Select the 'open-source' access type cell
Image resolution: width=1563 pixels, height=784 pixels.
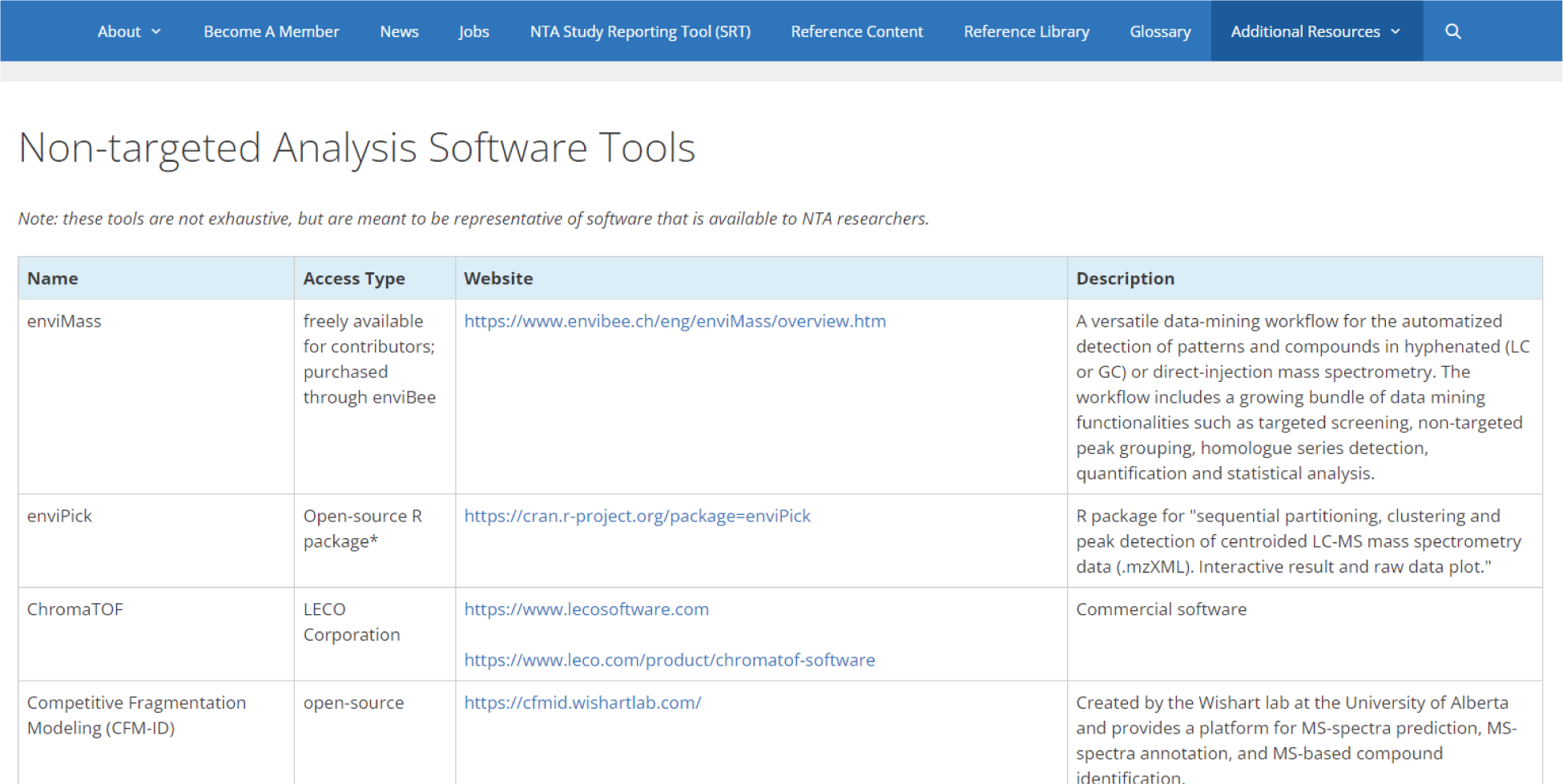[x=375, y=733]
